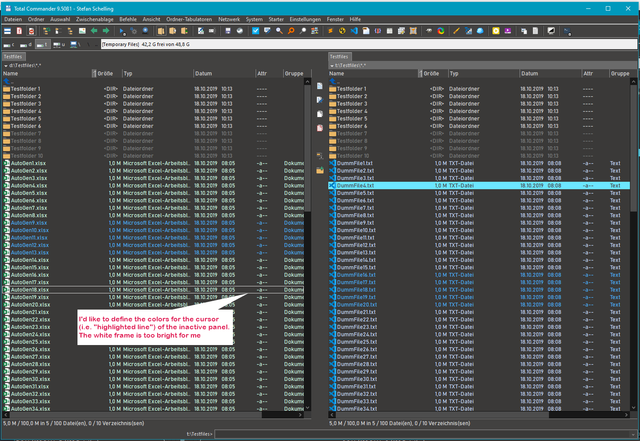Open the Befehle menu
Screen dimensions: 640x441
[128, 19]
